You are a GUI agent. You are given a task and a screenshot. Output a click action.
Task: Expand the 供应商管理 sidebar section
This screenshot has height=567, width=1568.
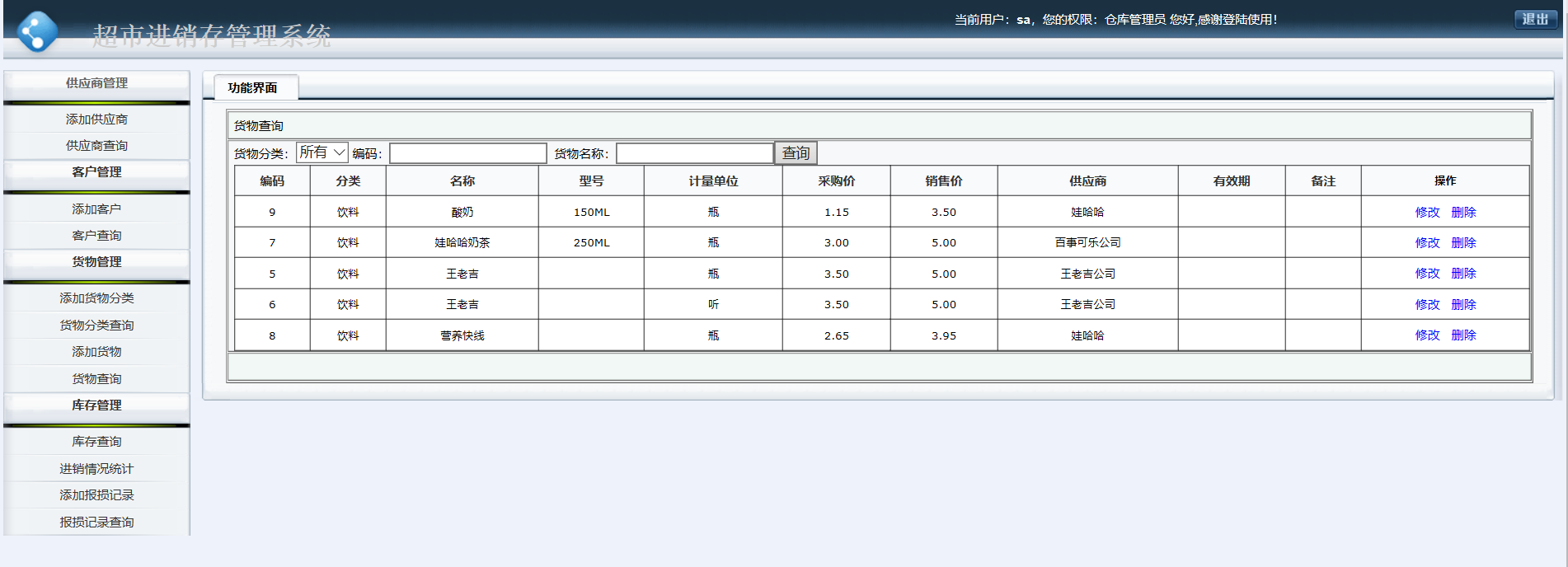pos(96,83)
